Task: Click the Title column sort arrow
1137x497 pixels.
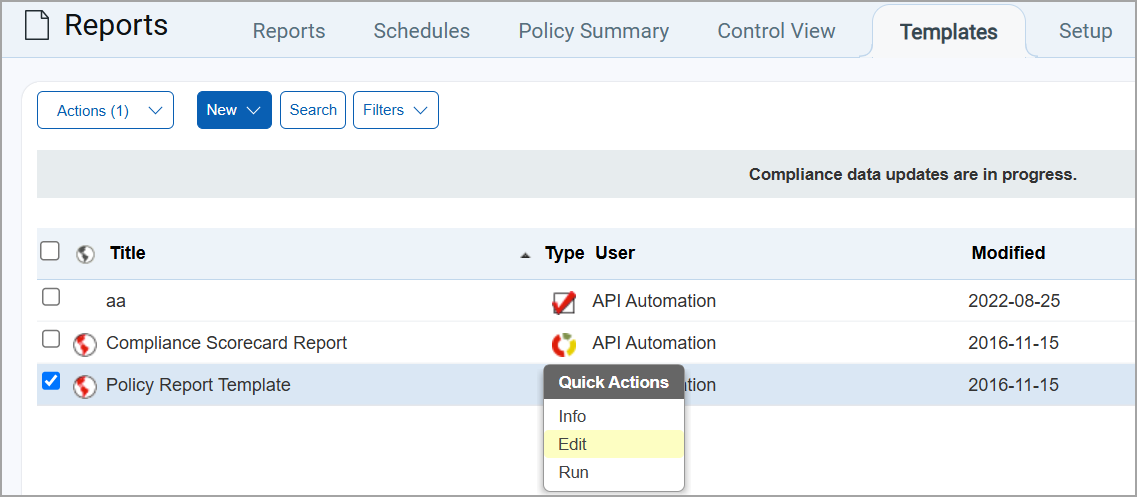Action: pyautogui.click(x=525, y=255)
